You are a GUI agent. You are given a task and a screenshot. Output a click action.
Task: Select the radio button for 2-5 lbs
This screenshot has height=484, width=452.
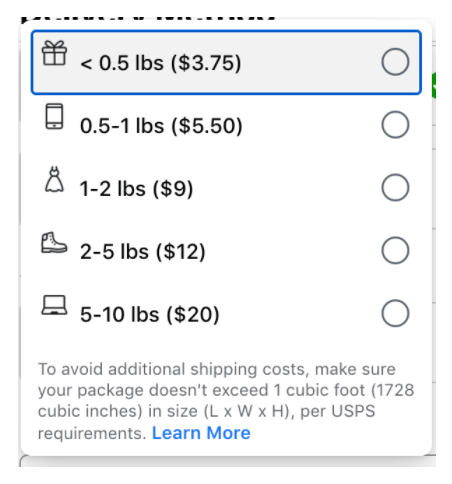(395, 250)
